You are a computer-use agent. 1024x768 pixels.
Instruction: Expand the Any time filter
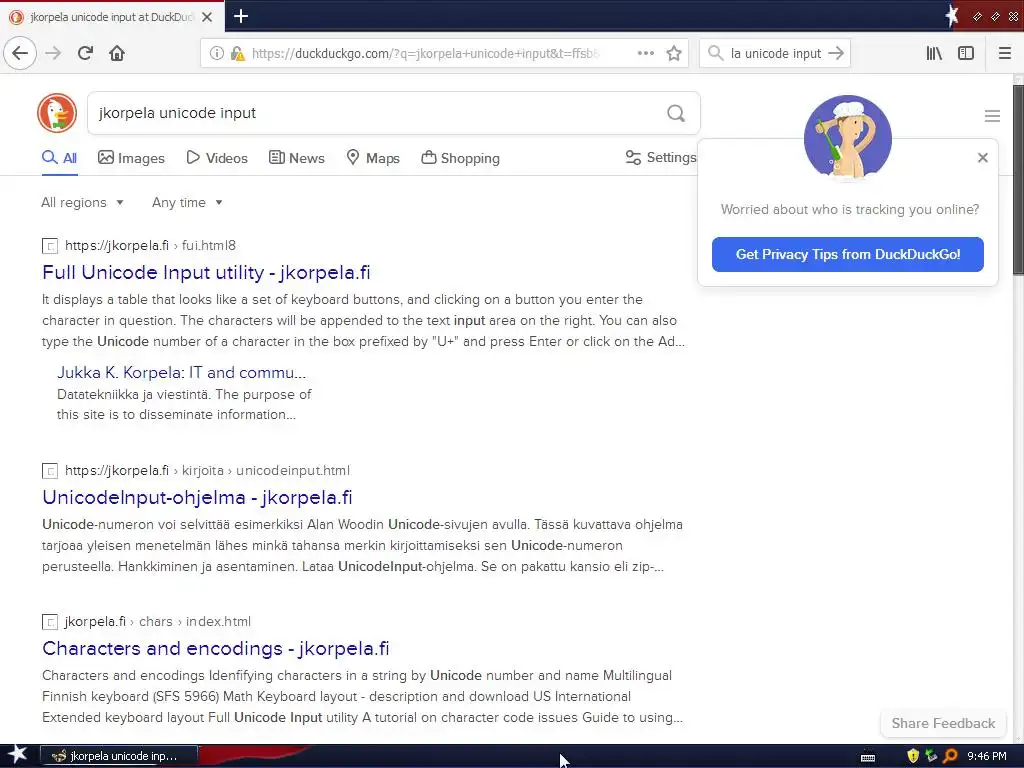click(187, 202)
